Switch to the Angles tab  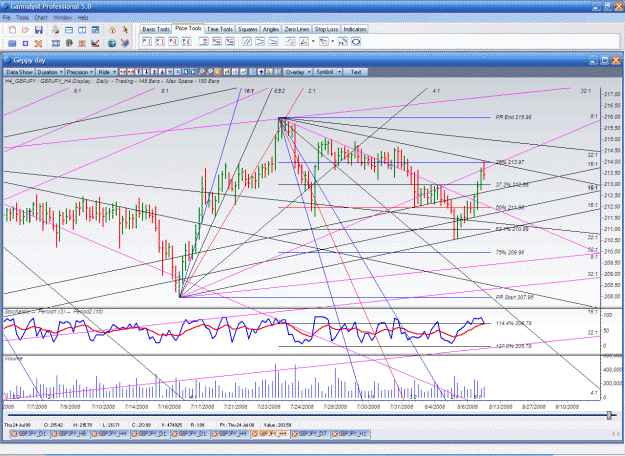point(271,29)
